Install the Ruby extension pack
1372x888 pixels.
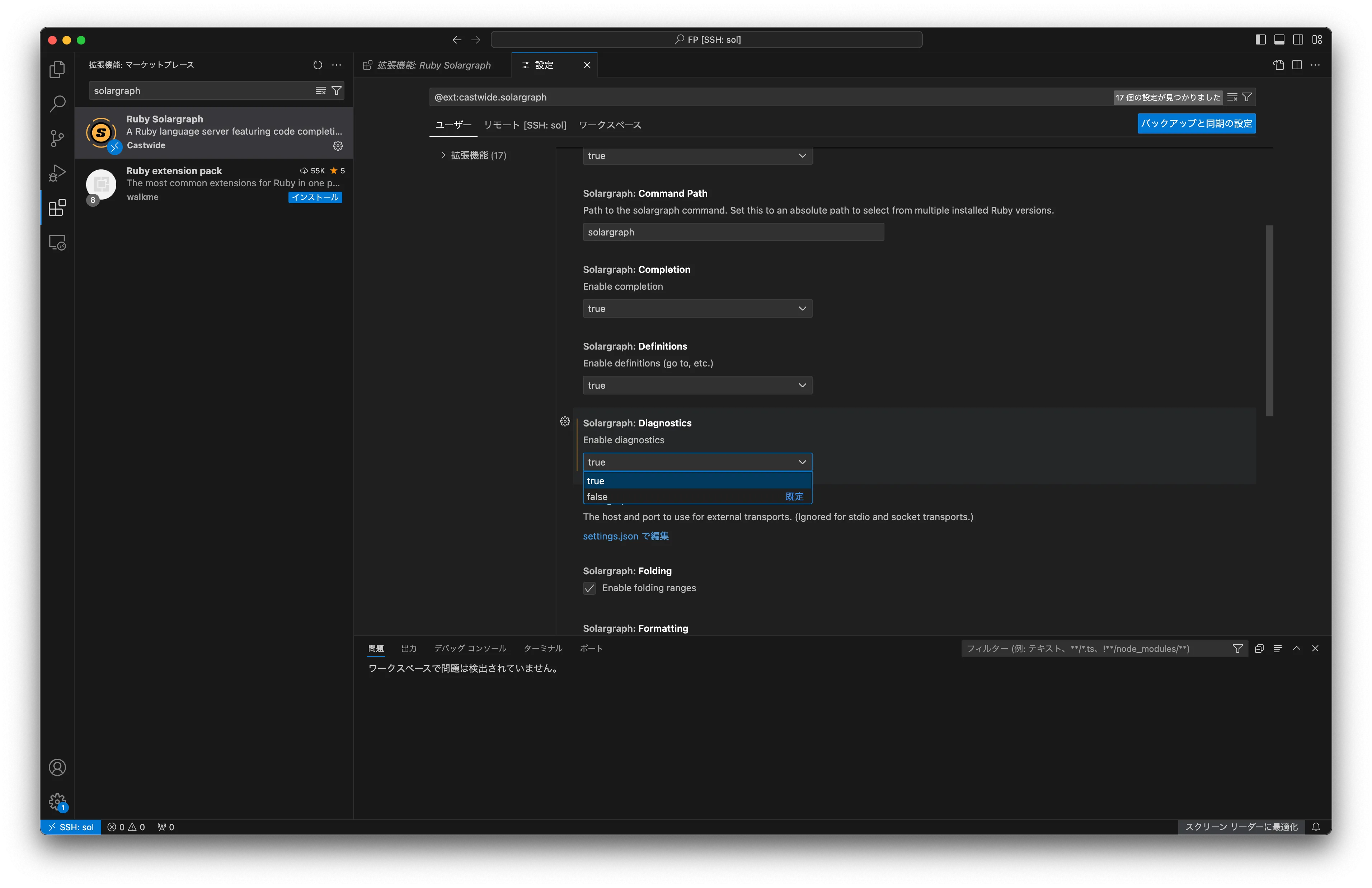coord(315,197)
